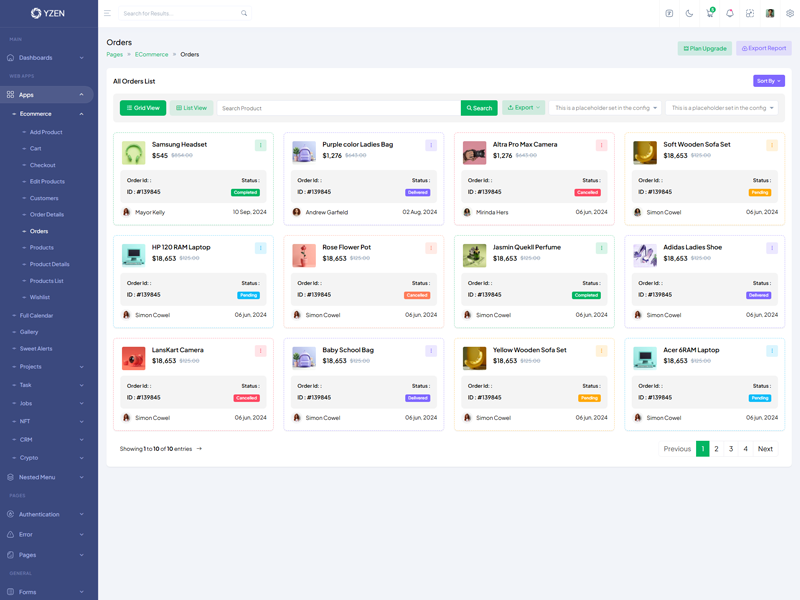The width and height of the screenshot is (800, 600).
Task: Click the fullscreen icon in the header
Action: (x=750, y=14)
